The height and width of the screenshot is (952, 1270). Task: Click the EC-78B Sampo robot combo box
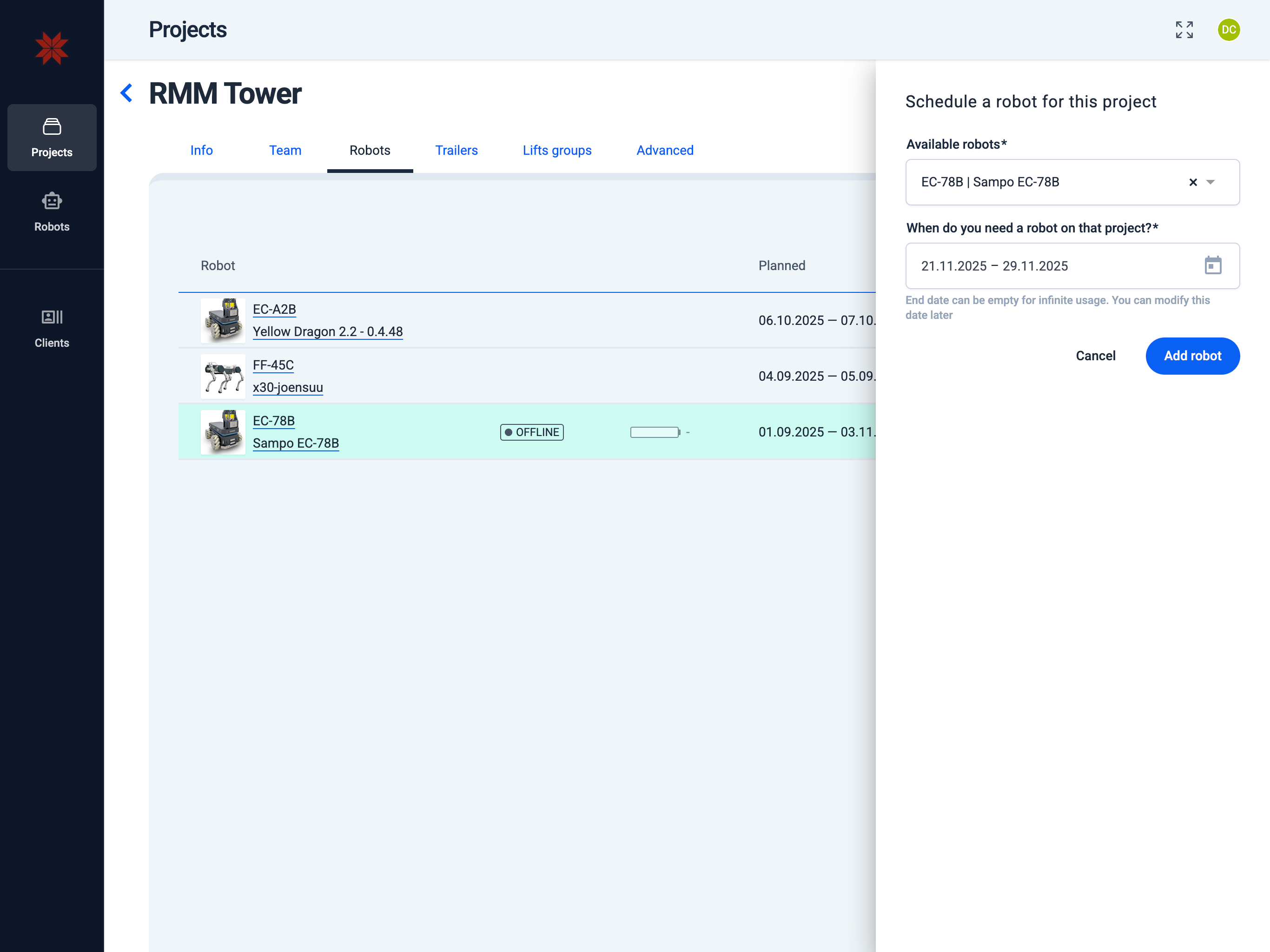pyautogui.click(x=1033, y=182)
